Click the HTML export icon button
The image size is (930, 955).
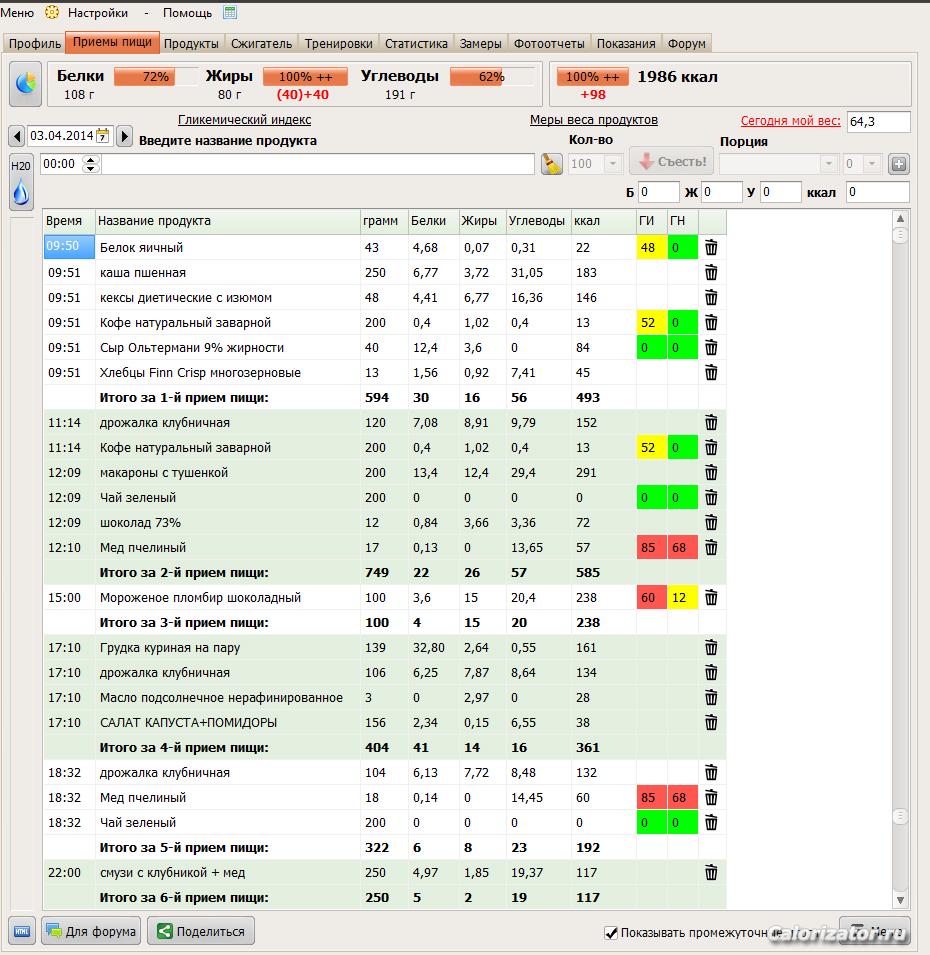(22, 931)
